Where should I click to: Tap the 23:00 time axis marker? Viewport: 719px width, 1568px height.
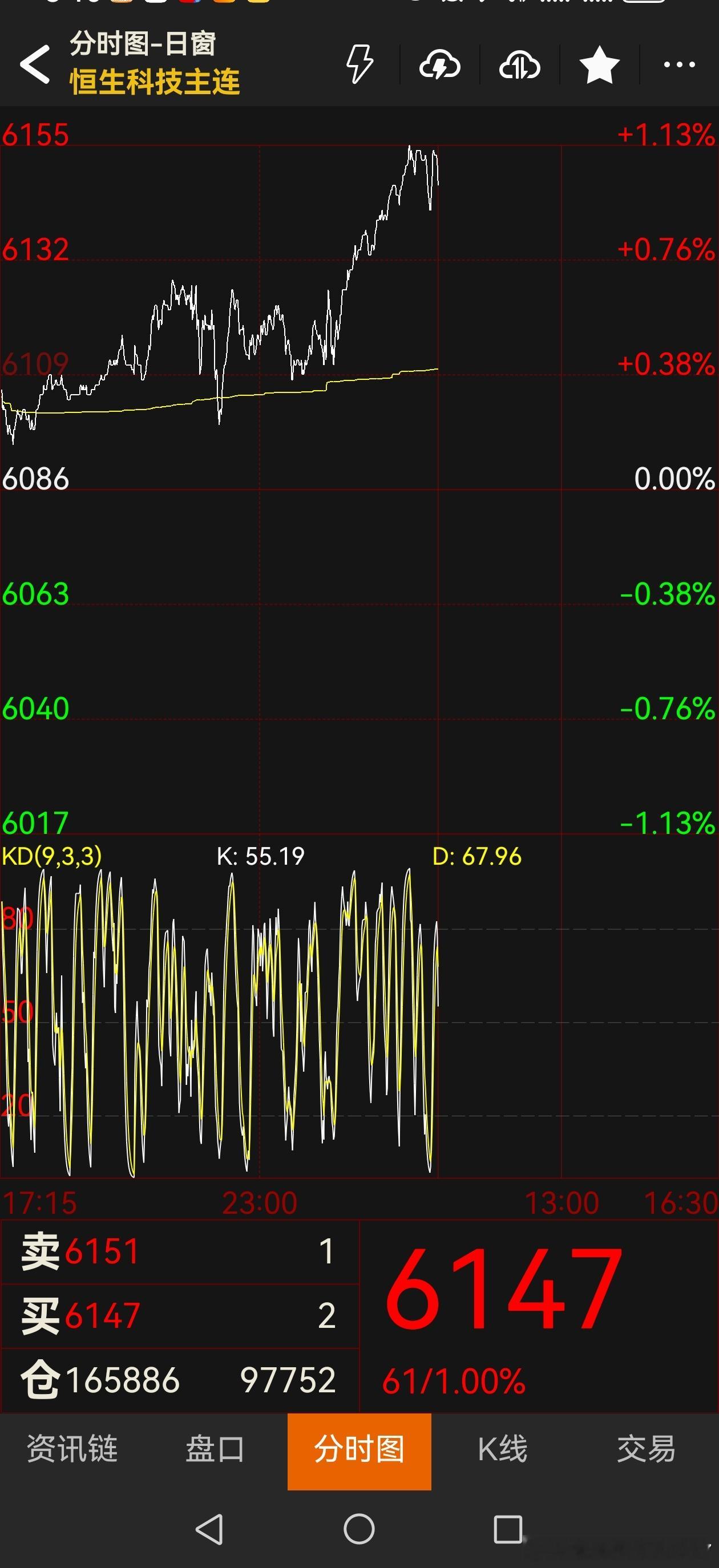click(260, 1203)
